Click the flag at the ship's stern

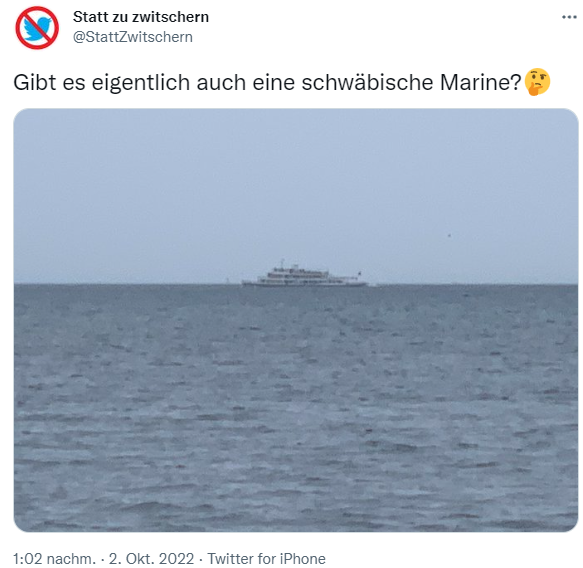click(359, 274)
